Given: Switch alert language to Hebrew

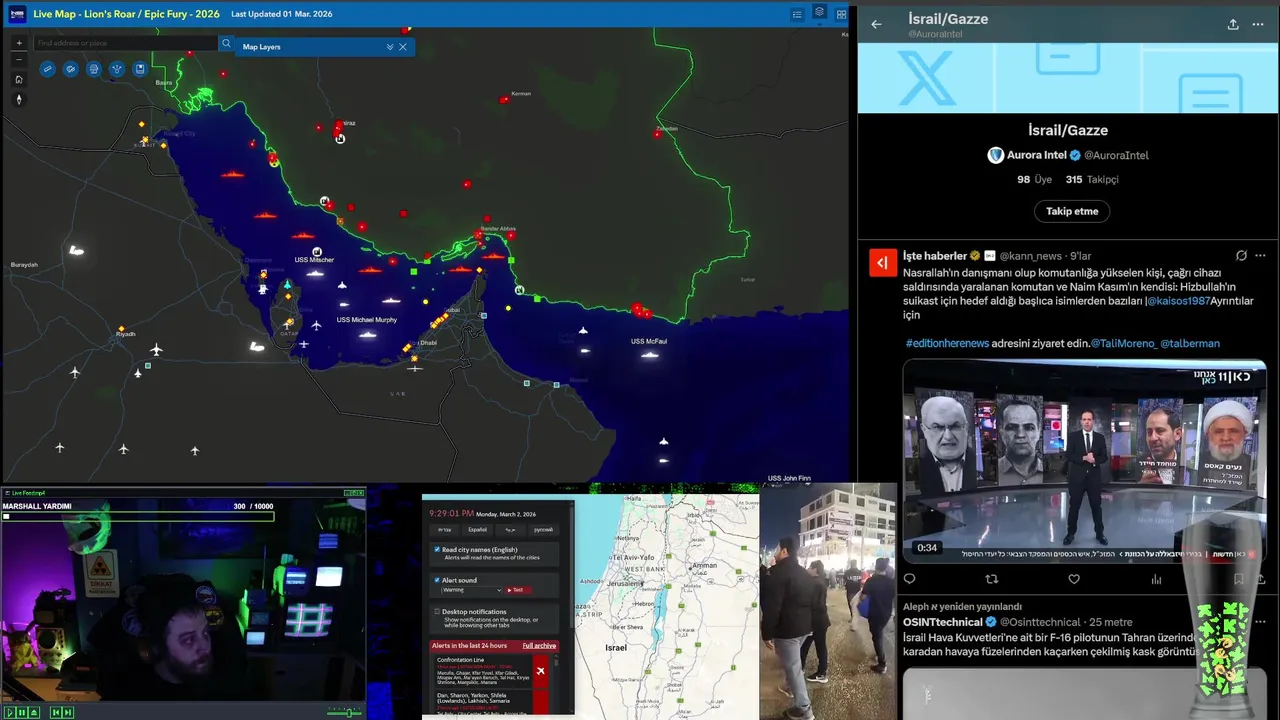Looking at the screenshot, I should pyautogui.click(x=445, y=529).
